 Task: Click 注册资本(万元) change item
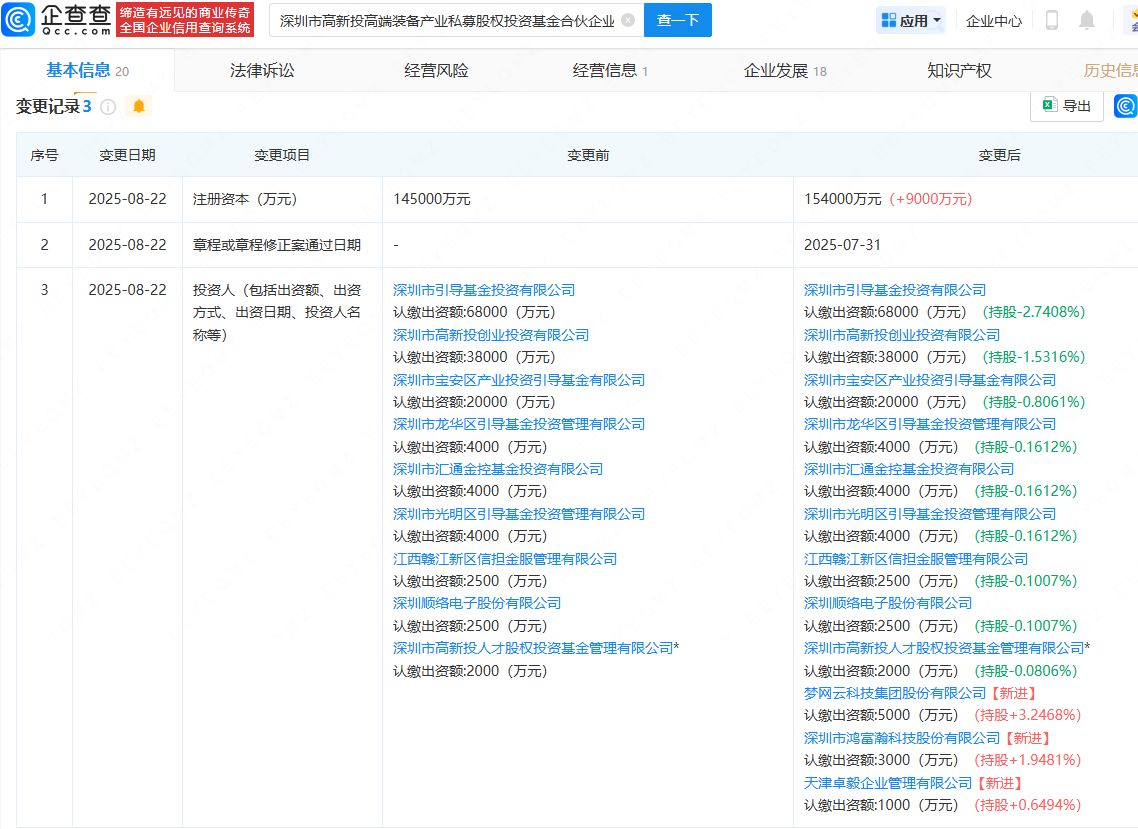coord(245,199)
